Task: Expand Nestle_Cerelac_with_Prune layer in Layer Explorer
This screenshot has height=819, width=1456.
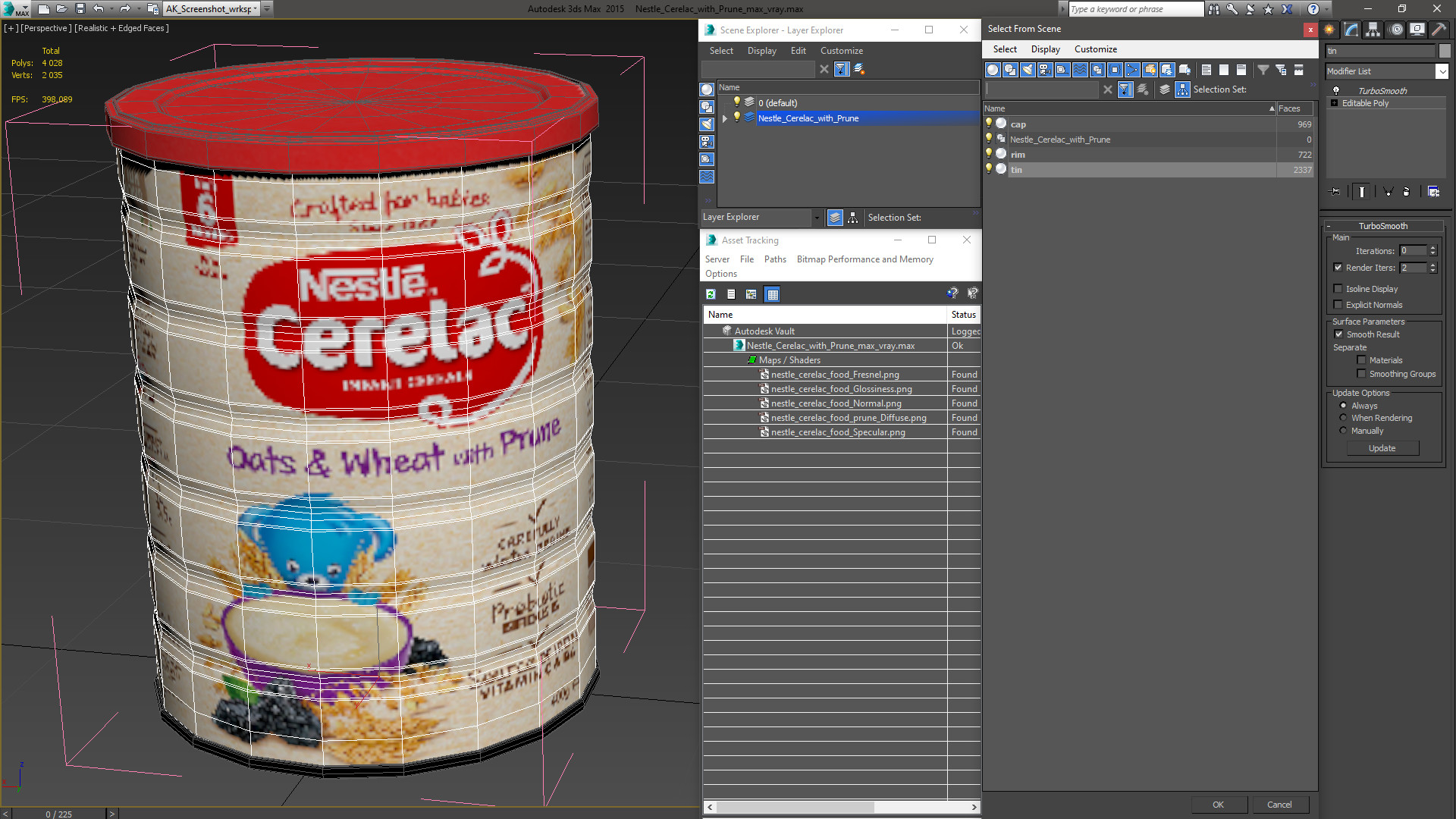Action: (725, 118)
